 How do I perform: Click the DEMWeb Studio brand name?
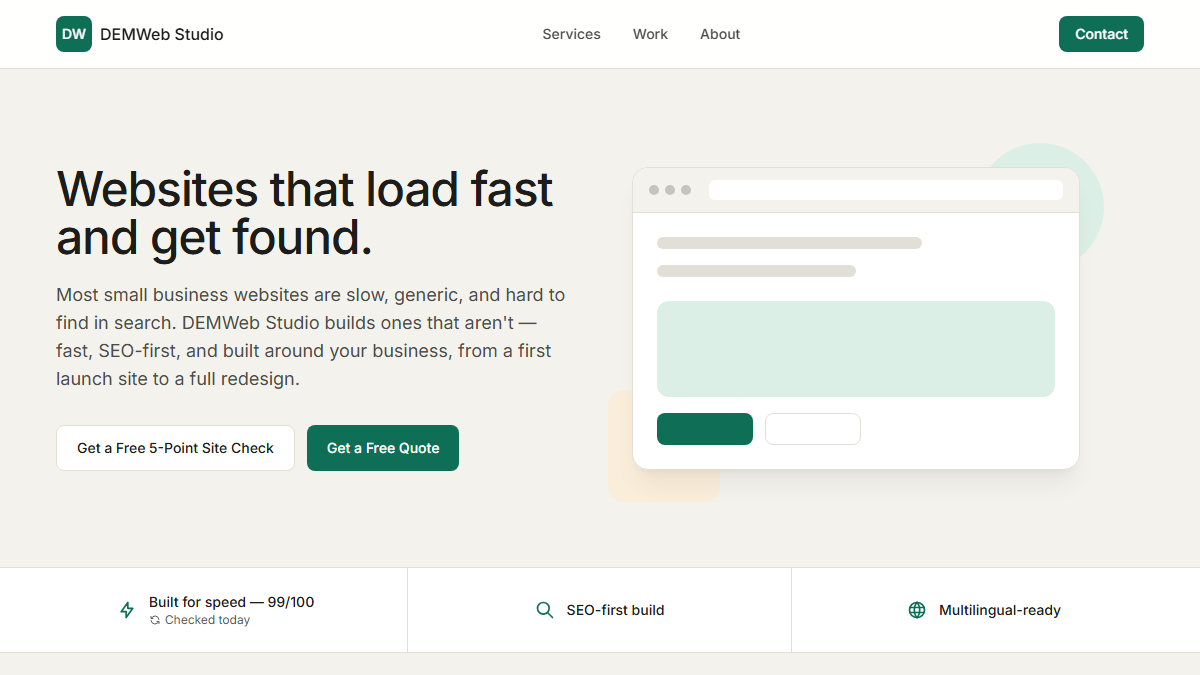pos(162,34)
